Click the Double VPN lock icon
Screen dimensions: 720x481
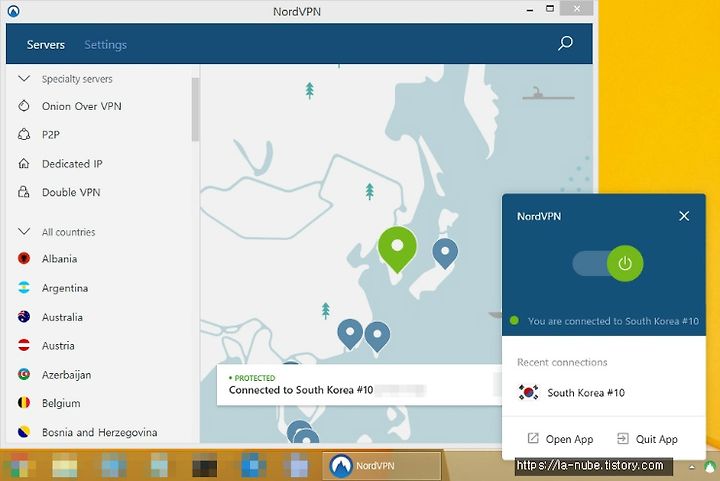pyautogui.click(x=24, y=192)
